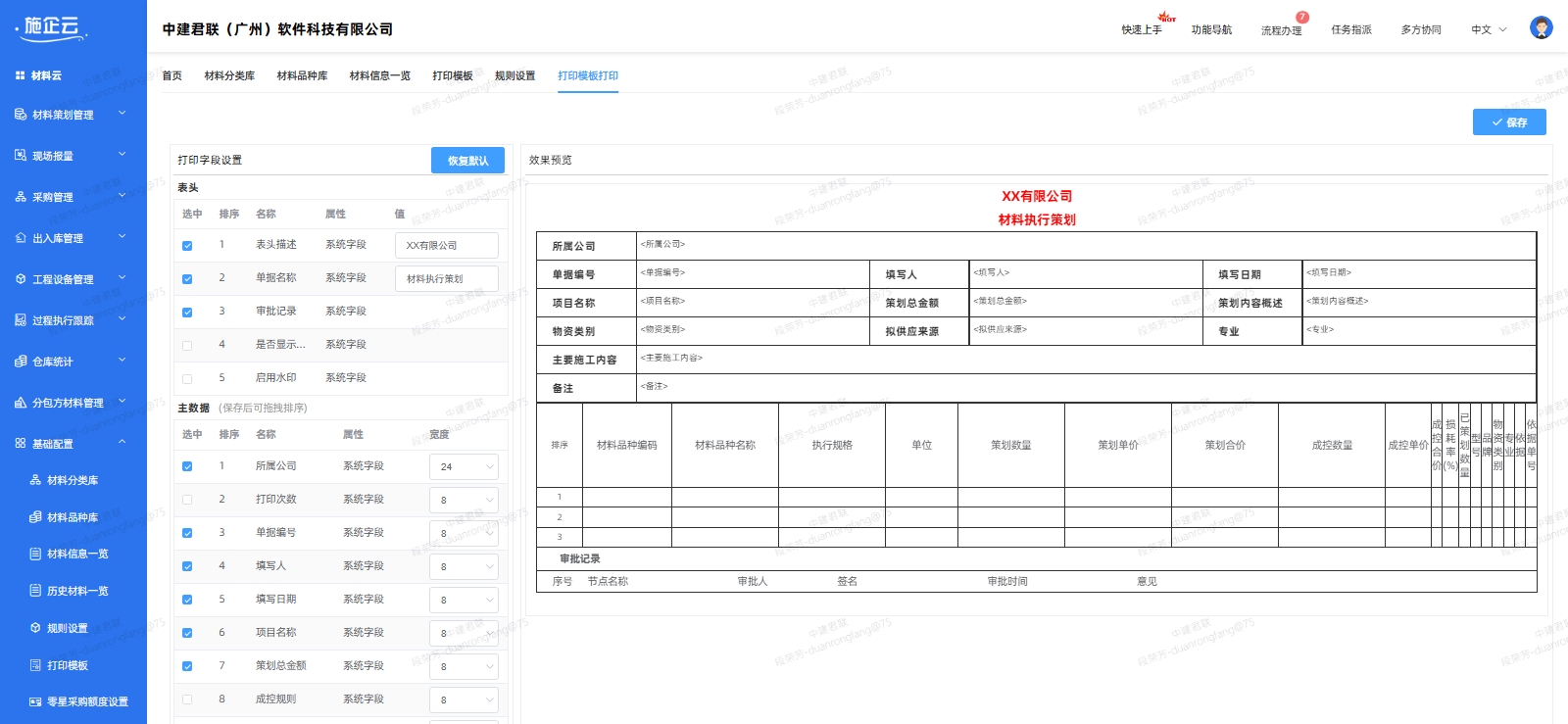
Task: Open 任务指派 in the top bar
Action: tap(1351, 29)
